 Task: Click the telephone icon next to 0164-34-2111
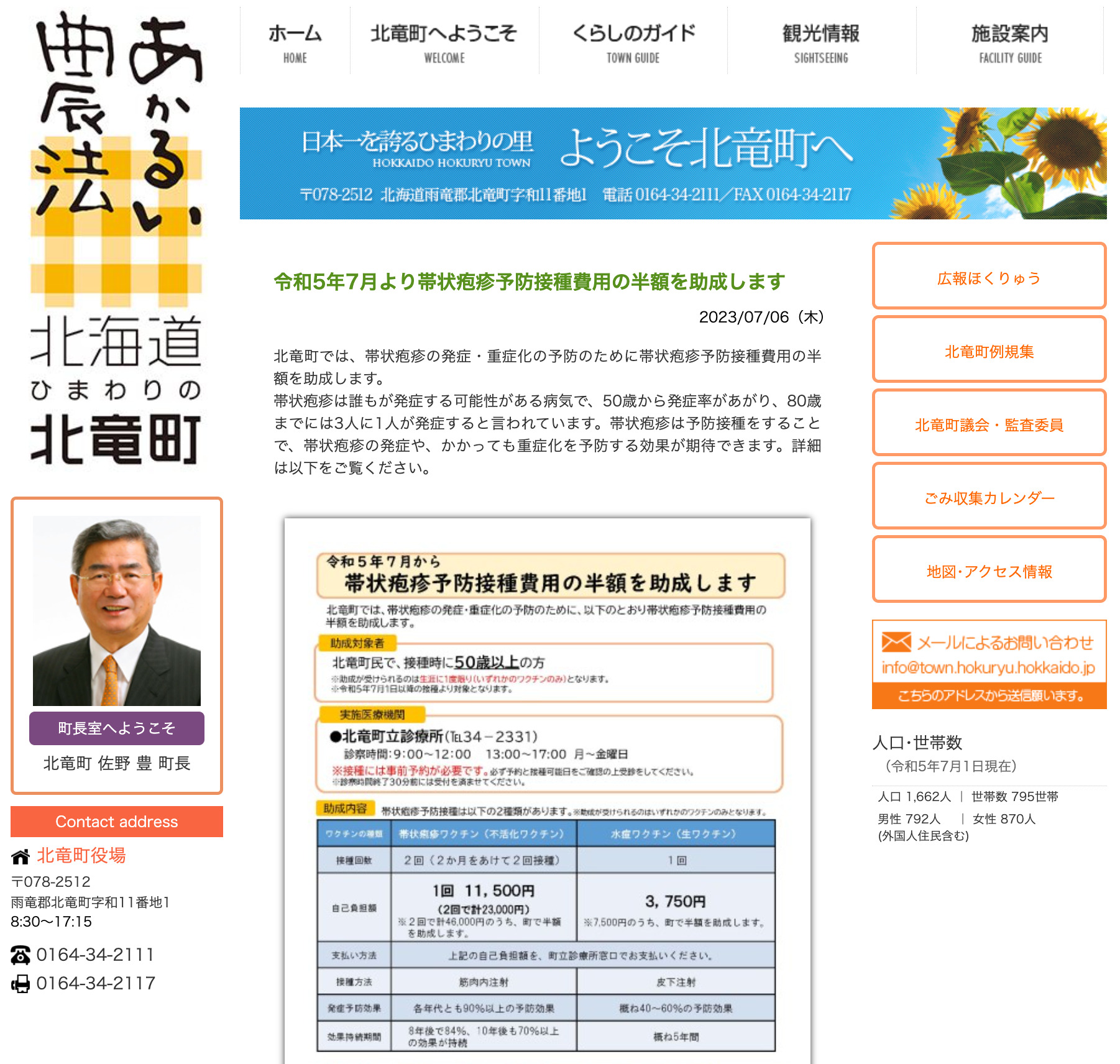21,955
